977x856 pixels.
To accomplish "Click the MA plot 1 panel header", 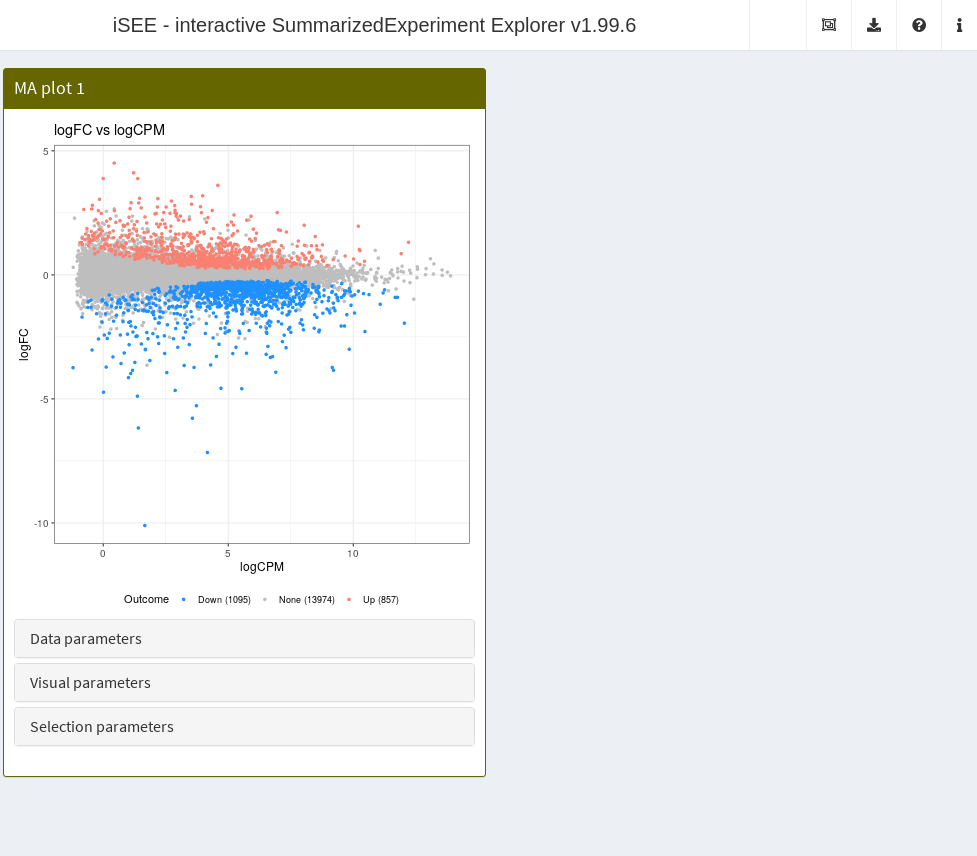I will (244, 89).
